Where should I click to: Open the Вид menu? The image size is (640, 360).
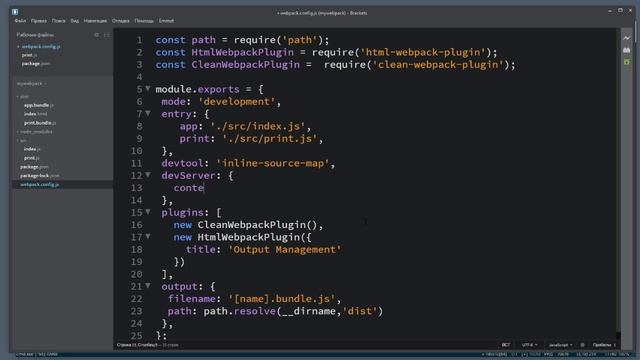click(x=74, y=21)
